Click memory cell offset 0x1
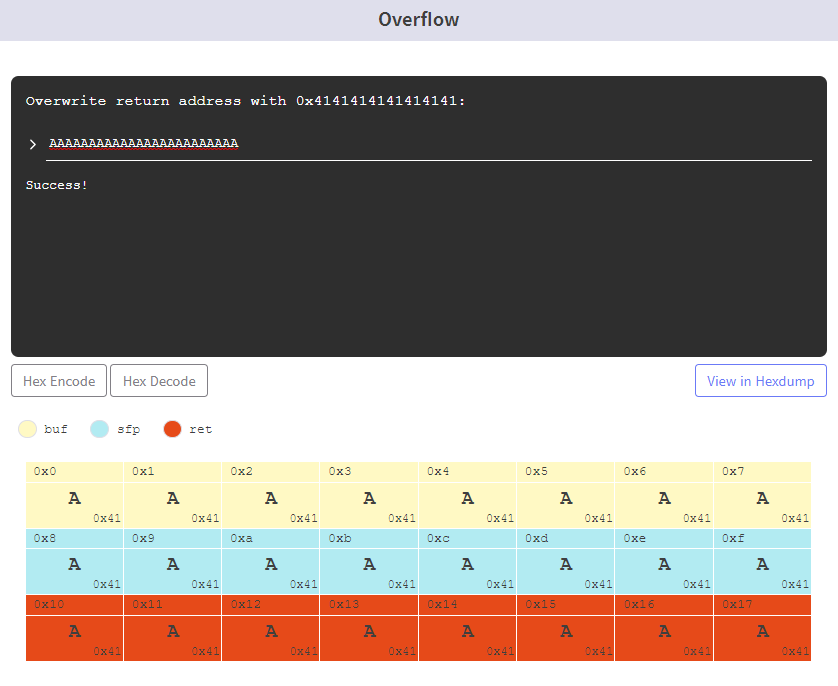 (173, 495)
